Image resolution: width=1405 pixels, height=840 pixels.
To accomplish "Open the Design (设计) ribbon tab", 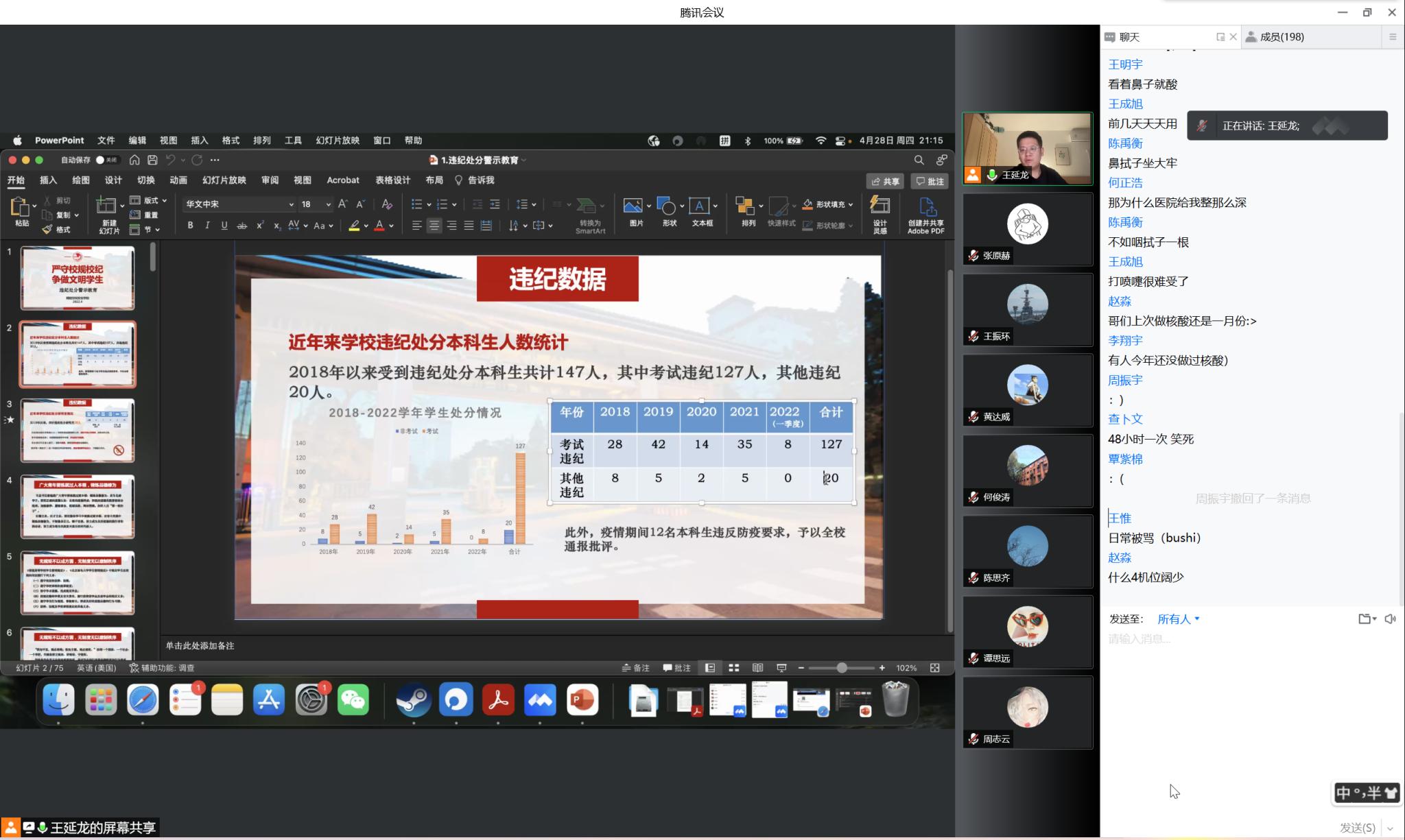I will click(x=113, y=180).
